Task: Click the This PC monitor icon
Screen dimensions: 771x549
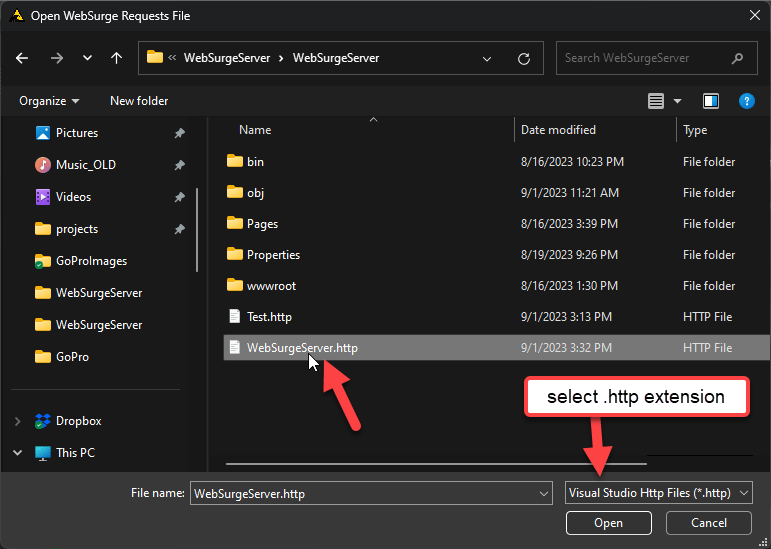Action: point(43,453)
